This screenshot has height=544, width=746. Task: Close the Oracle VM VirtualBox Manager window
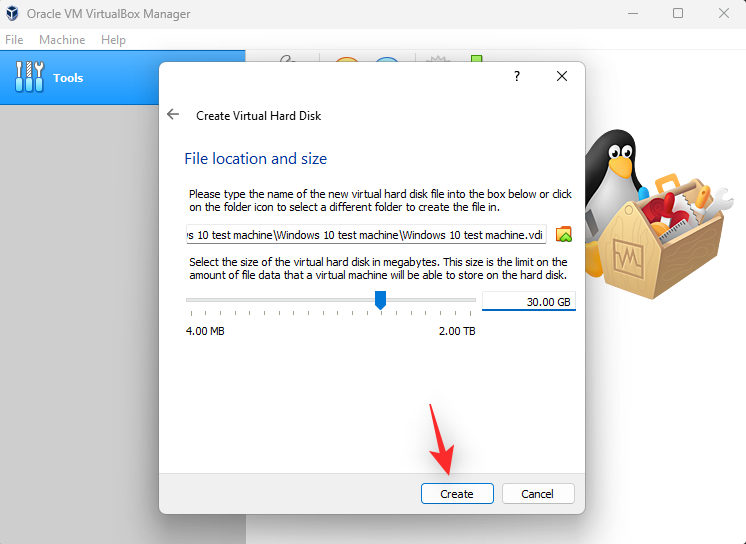pos(724,13)
